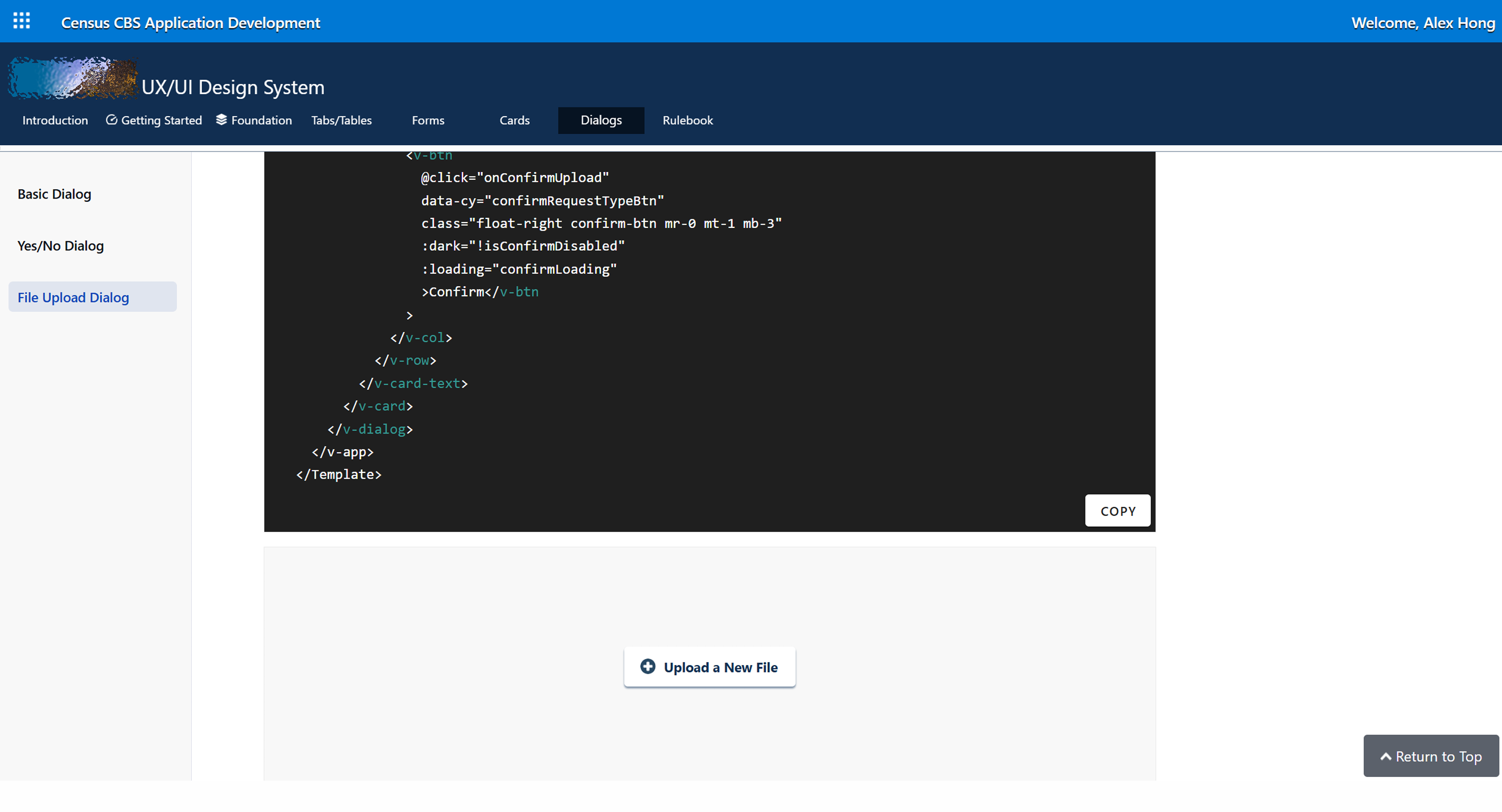Click the </v-col> closing tag
1502x812 pixels.
point(421,338)
